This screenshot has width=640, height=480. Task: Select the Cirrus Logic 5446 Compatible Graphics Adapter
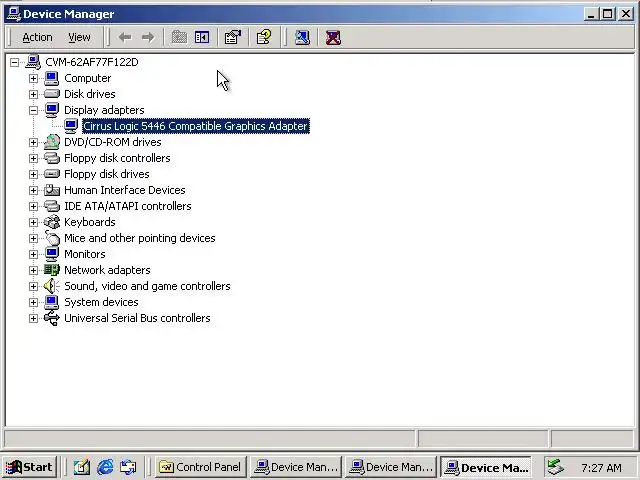coord(196,126)
